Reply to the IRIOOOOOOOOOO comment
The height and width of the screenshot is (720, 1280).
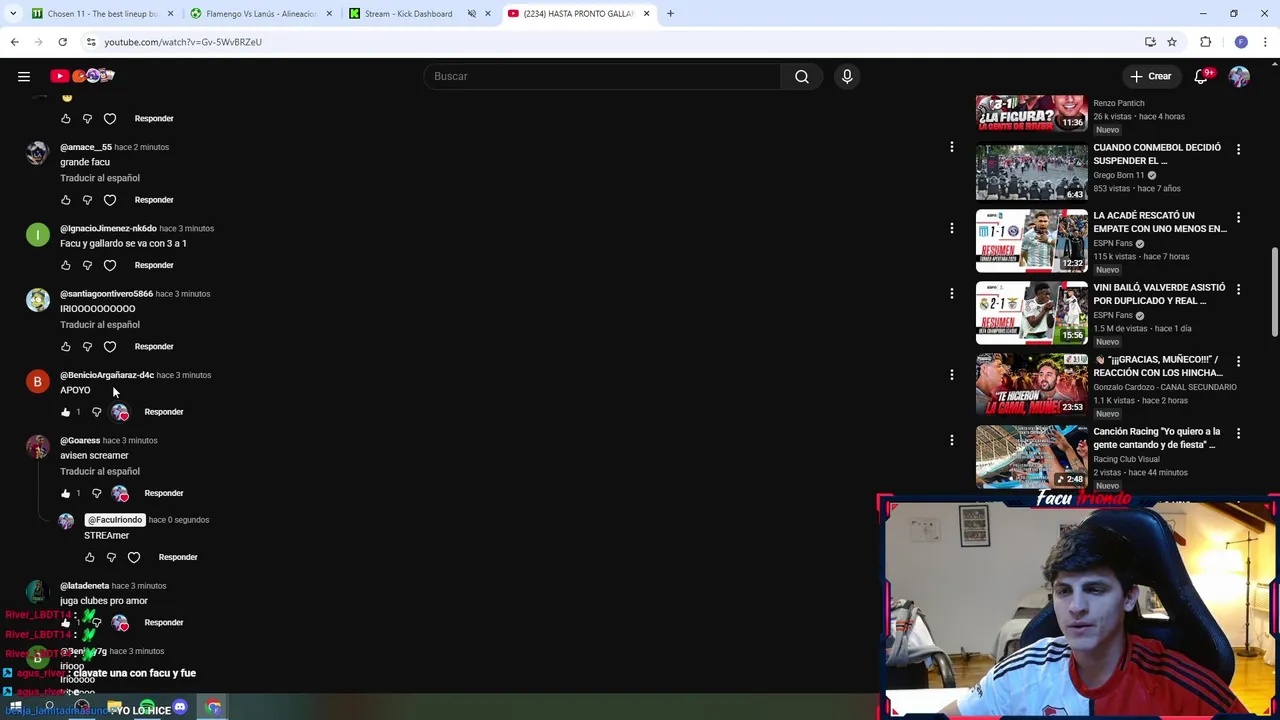click(x=154, y=346)
